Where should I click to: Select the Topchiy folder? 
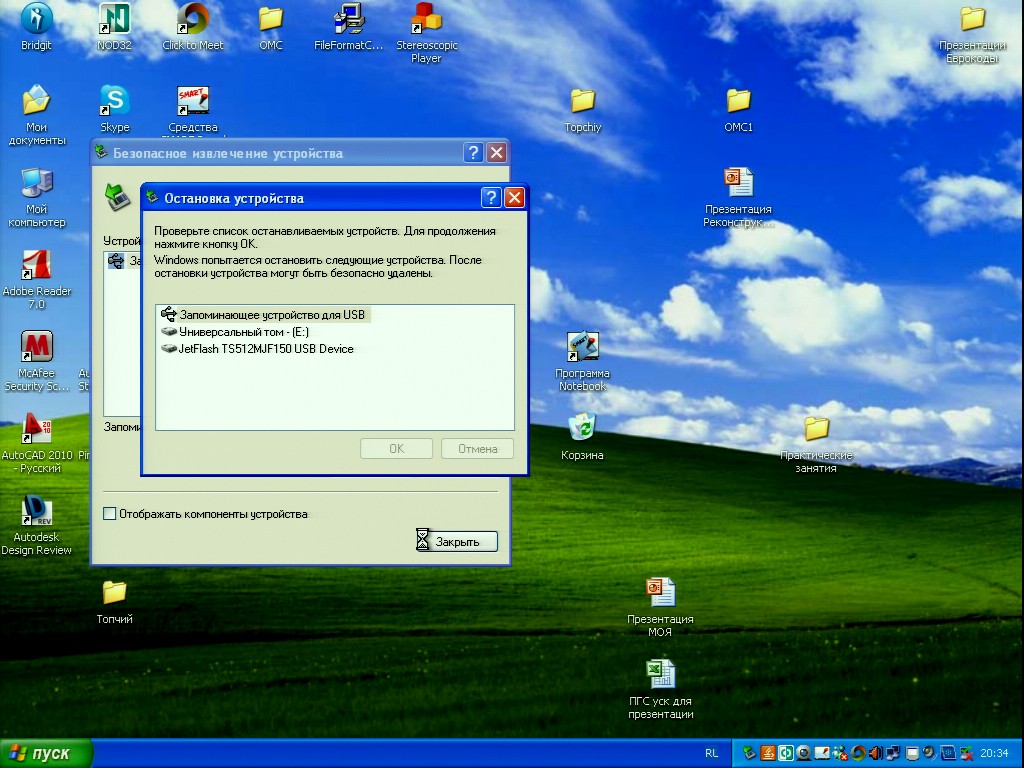pos(583,108)
